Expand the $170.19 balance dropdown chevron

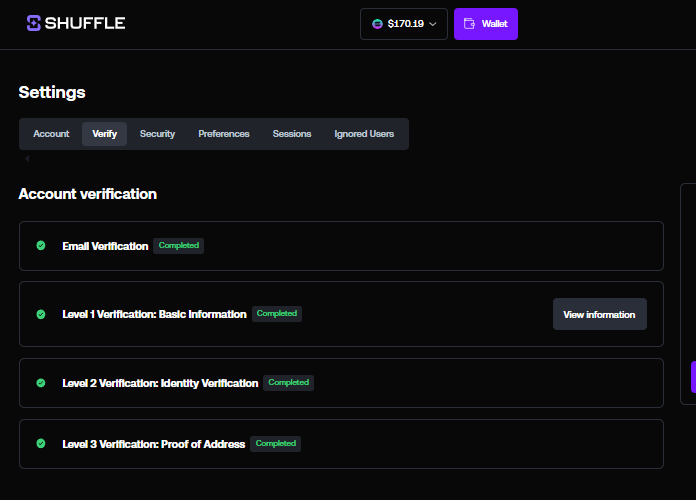(433, 24)
